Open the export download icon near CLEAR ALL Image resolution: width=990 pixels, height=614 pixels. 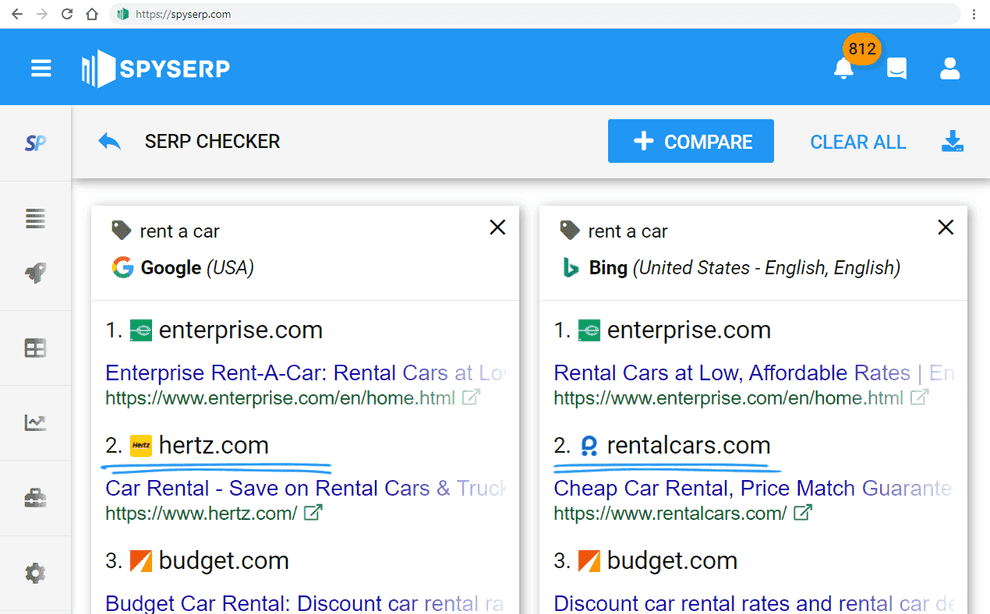952,142
